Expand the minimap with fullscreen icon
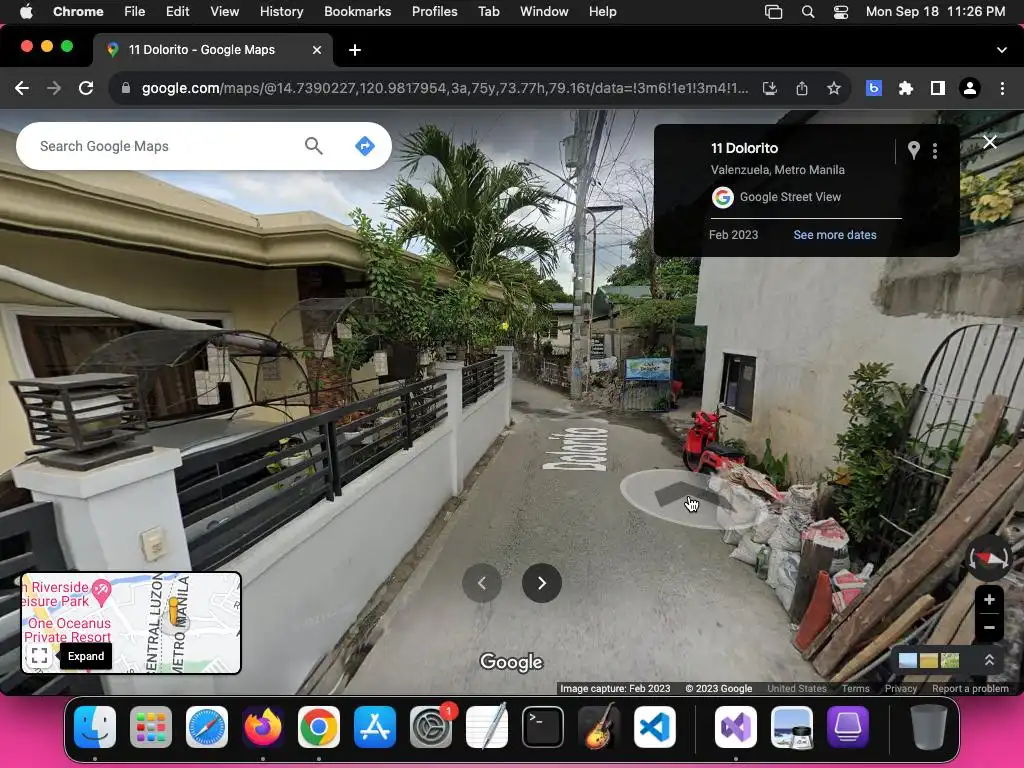The image size is (1024, 768). pyautogui.click(x=39, y=655)
